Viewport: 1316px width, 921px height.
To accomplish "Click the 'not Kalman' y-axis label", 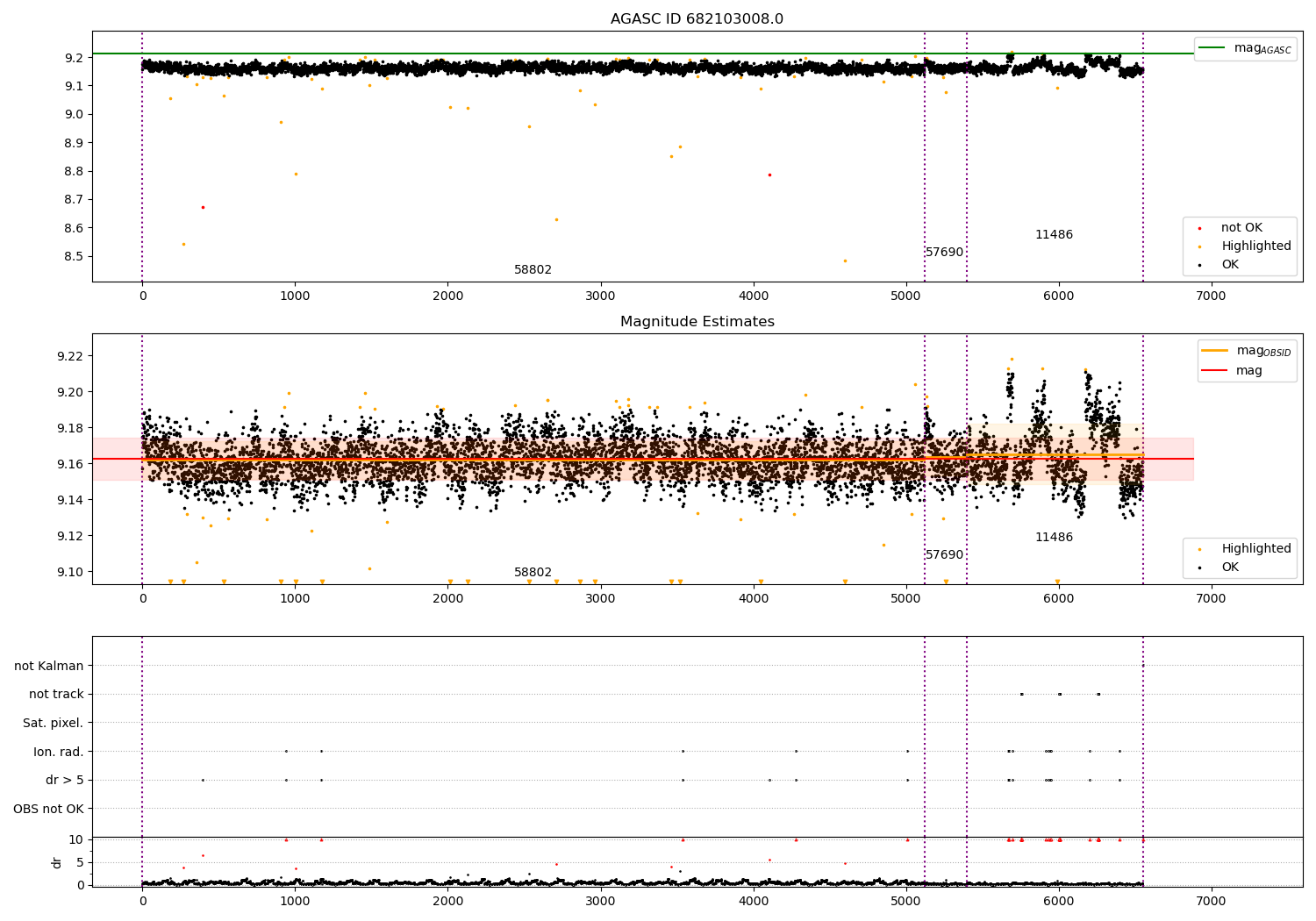I will 49,666.
